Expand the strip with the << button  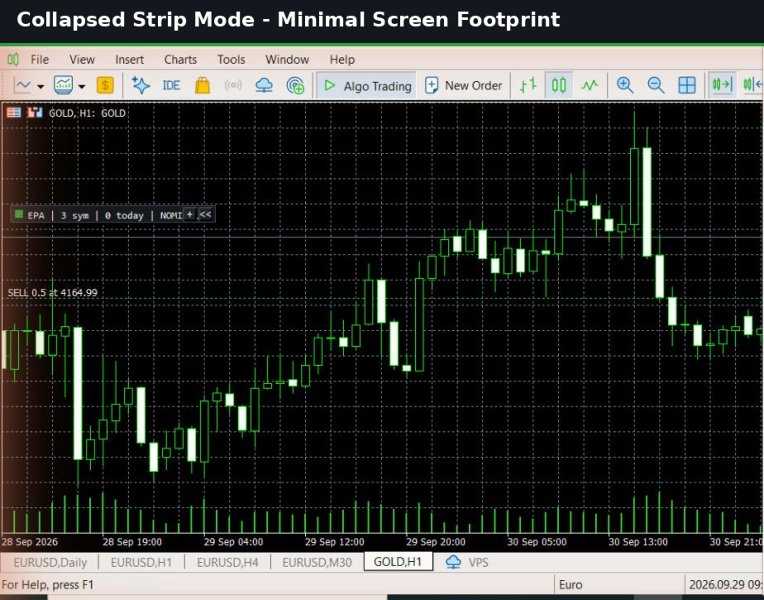click(206, 214)
